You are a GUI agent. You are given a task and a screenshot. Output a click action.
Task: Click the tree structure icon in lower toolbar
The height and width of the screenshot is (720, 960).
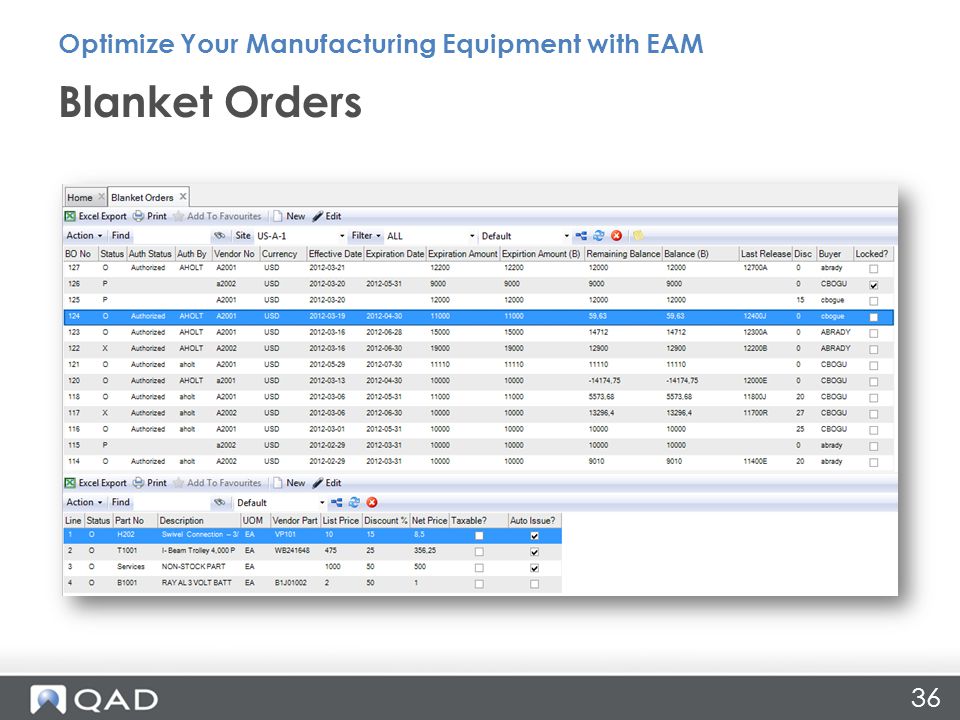tap(337, 503)
